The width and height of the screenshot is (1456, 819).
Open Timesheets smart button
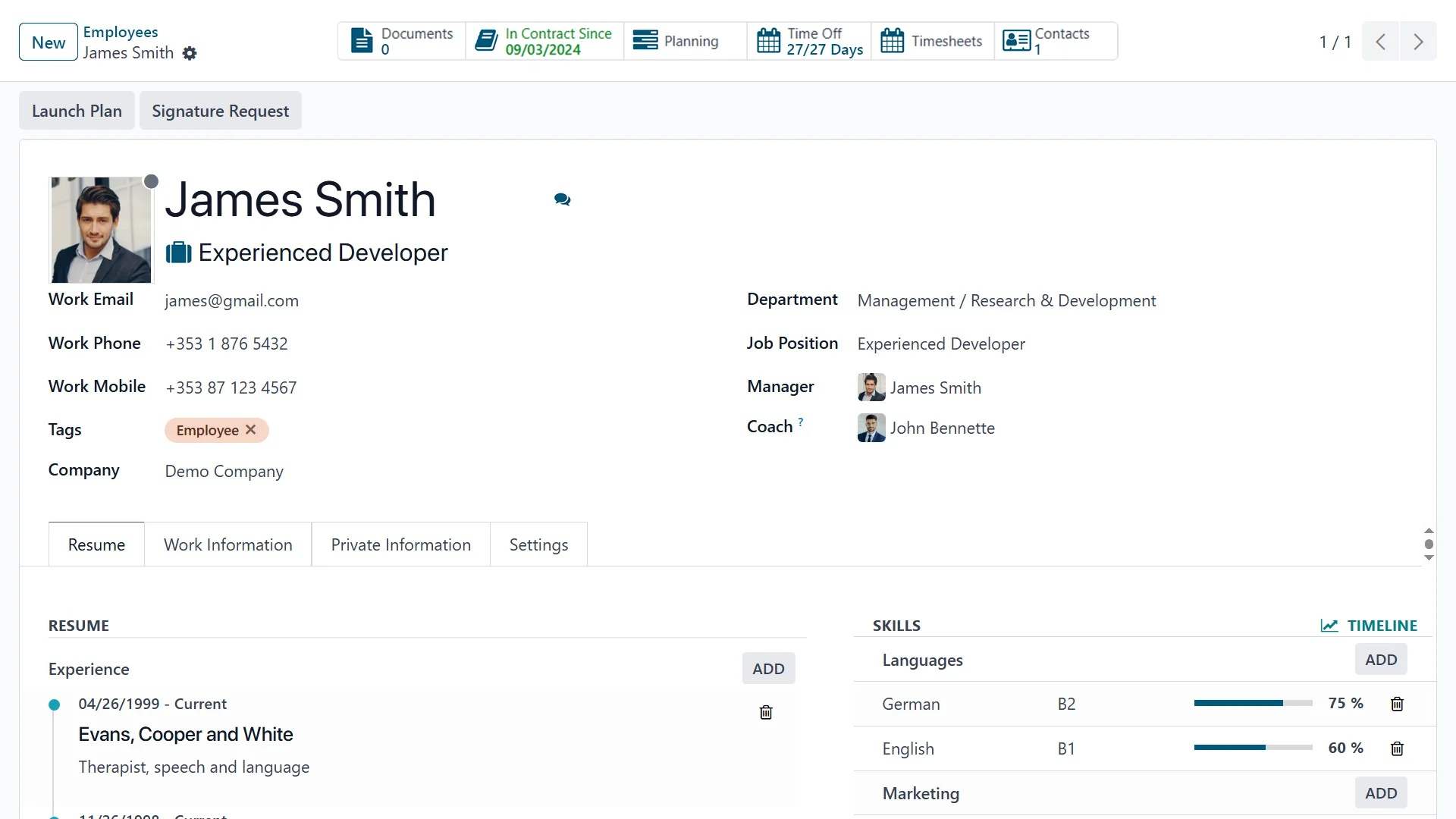coord(932,41)
